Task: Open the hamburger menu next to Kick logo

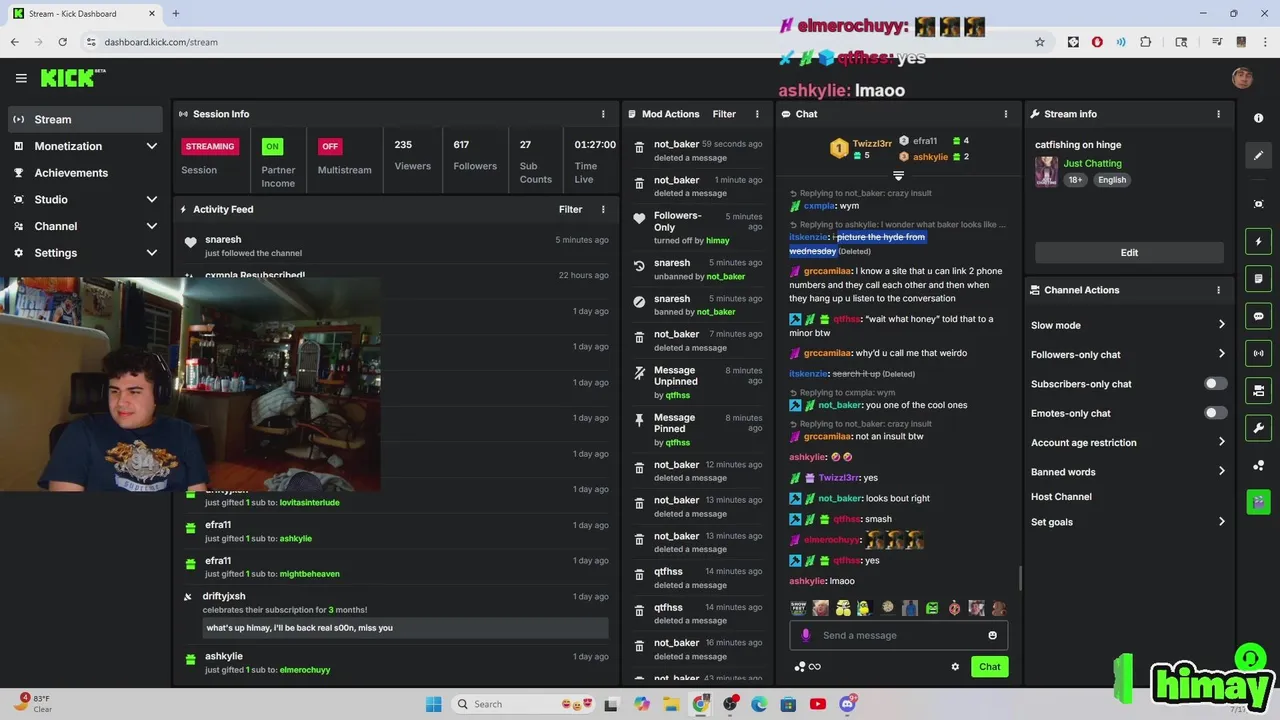Action: [21, 78]
